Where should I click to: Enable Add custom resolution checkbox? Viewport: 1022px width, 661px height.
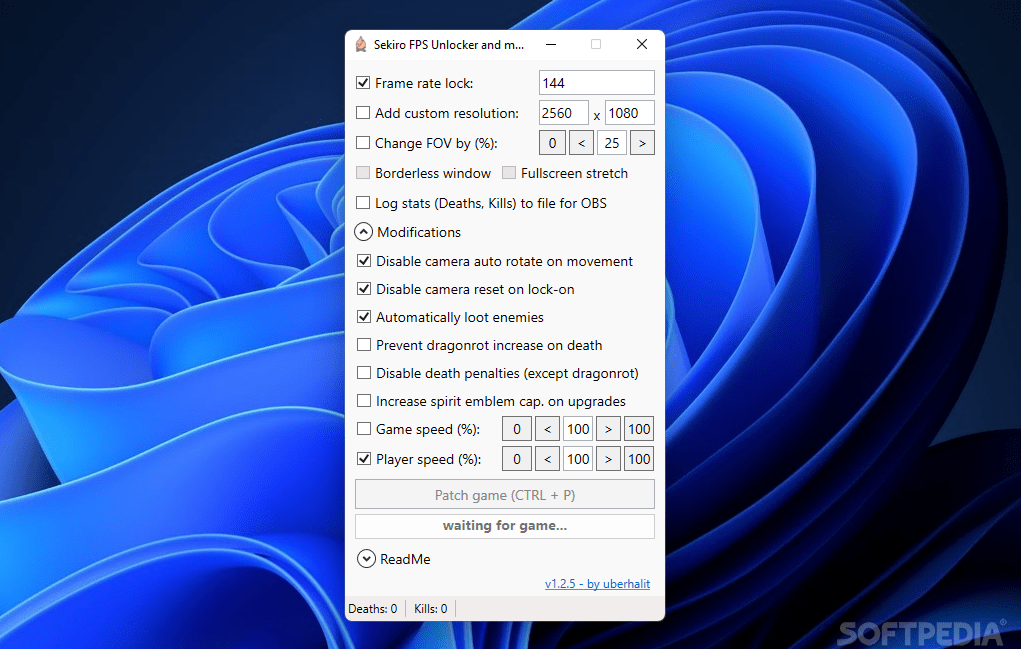[363, 113]
